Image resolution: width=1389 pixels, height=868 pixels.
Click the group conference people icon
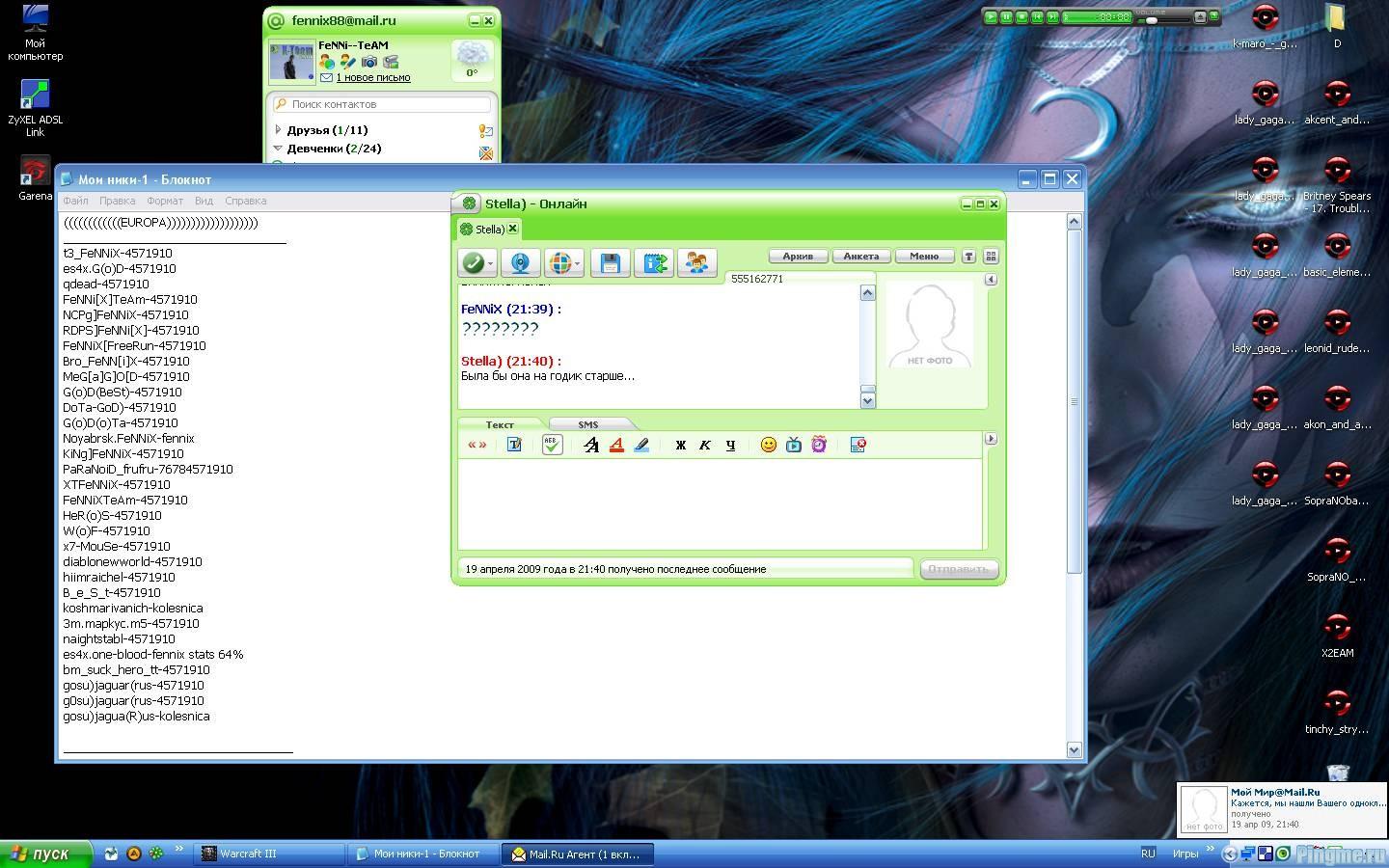696,262
